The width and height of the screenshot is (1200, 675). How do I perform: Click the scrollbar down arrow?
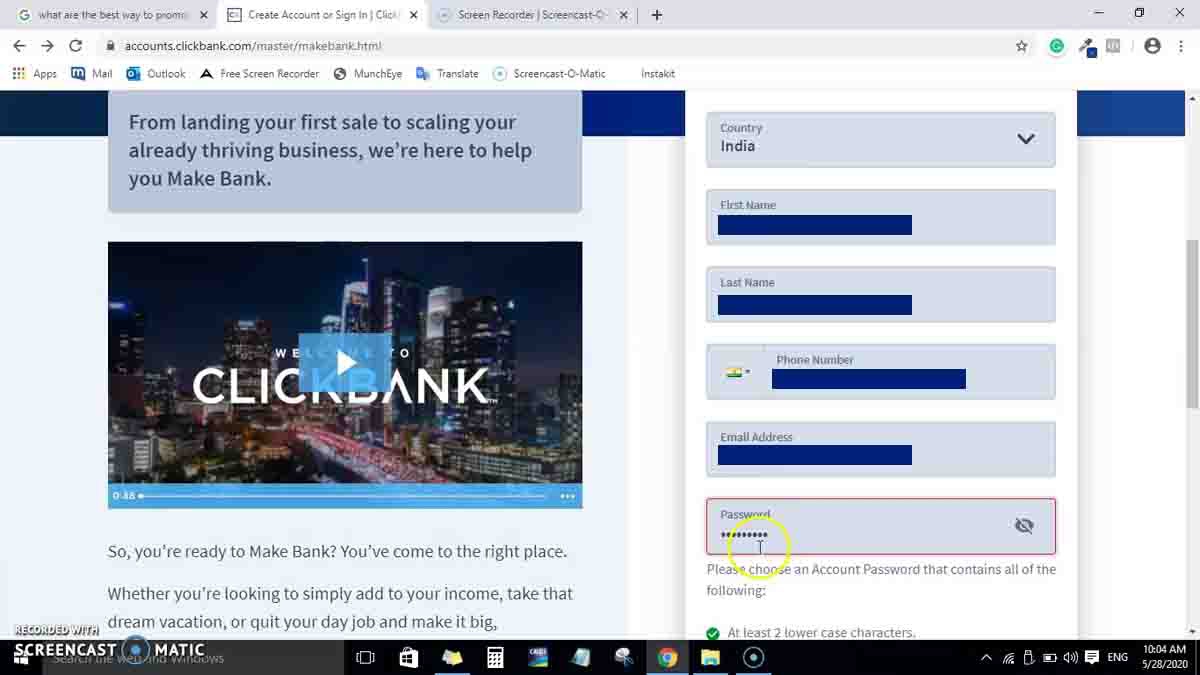pyautogui.click(x=1192, y=631)
